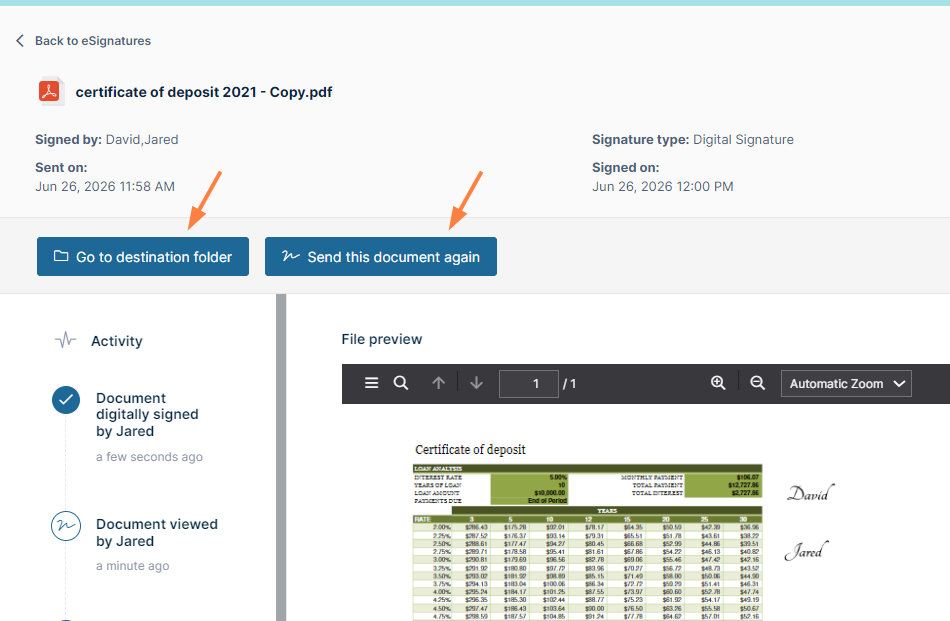The width and height of the screenshot is (950, 621).
Task: Click the Jared signature in preview
Action: 806,551
